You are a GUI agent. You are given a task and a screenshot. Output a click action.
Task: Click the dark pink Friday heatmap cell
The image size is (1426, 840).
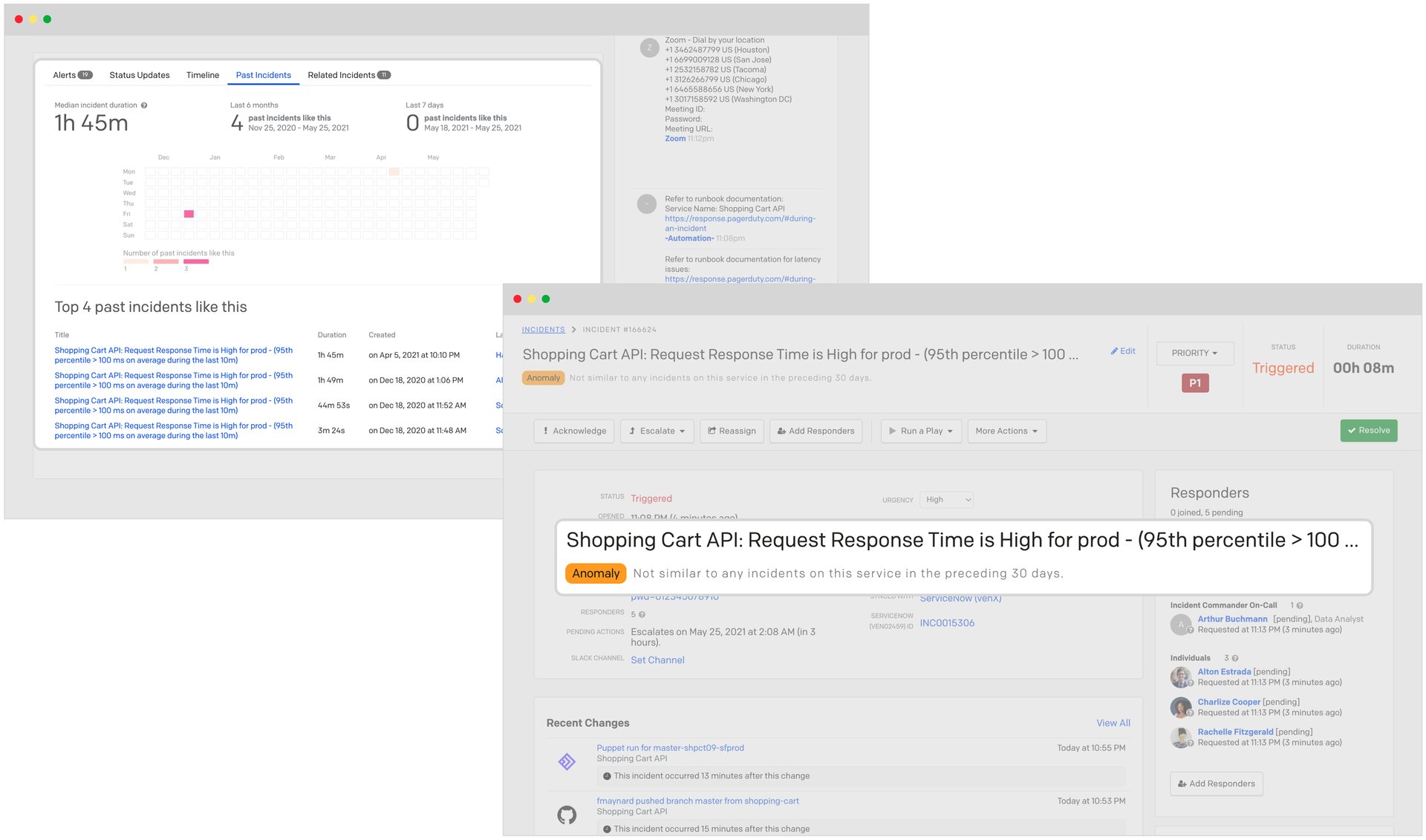(189, 214)
